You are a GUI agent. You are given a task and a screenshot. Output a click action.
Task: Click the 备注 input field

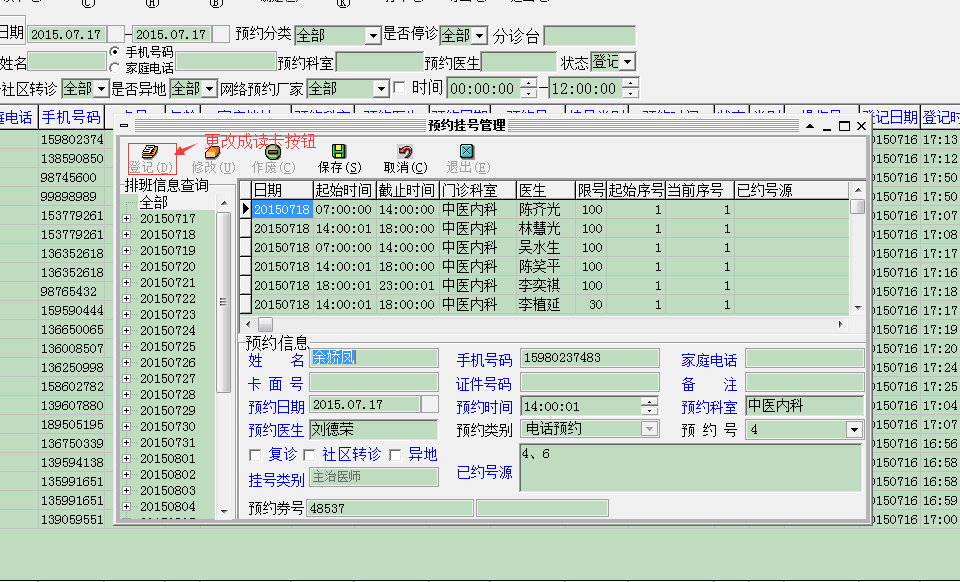coord(804,382)
